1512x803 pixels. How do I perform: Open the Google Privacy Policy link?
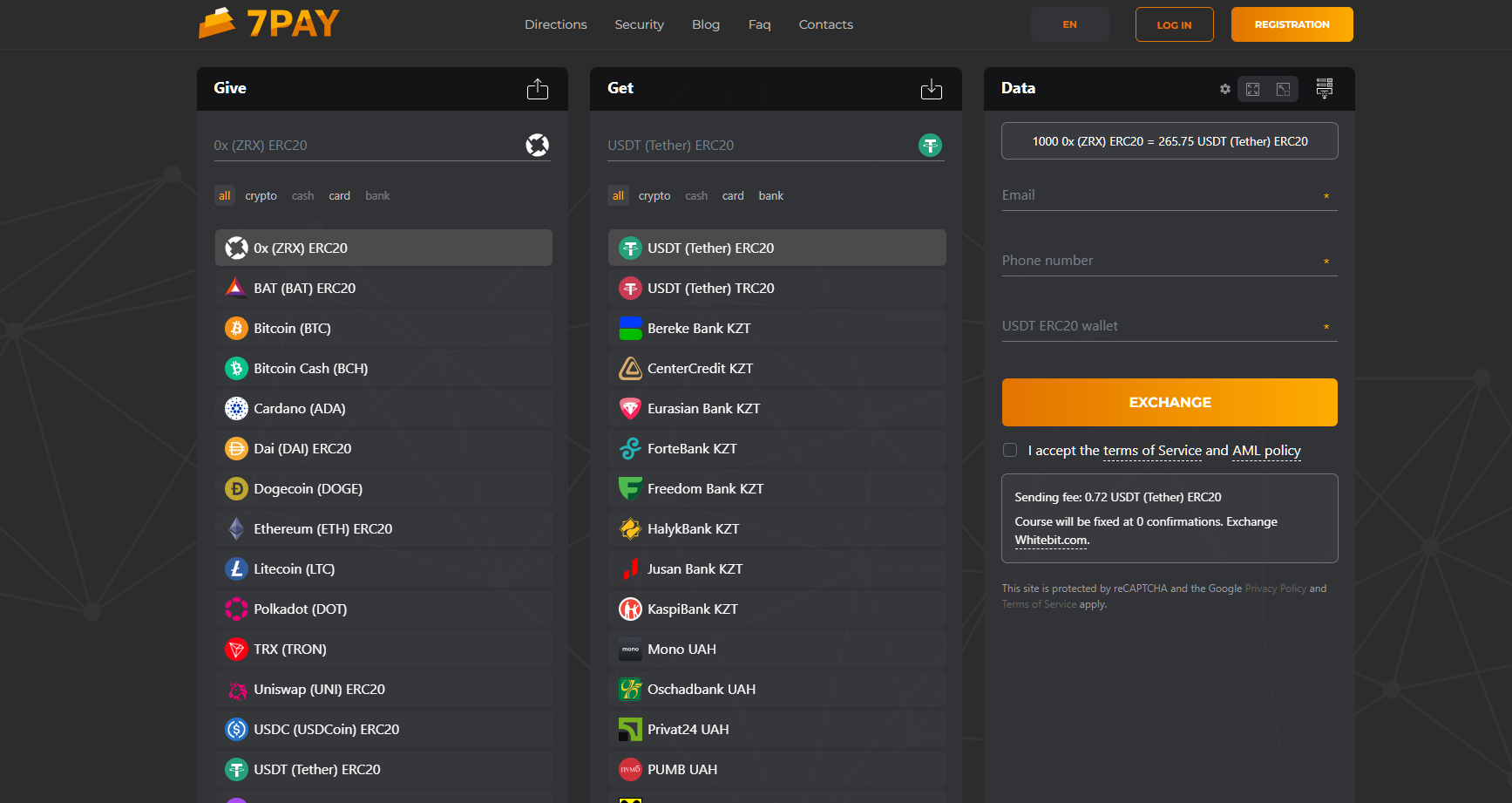1276,589
